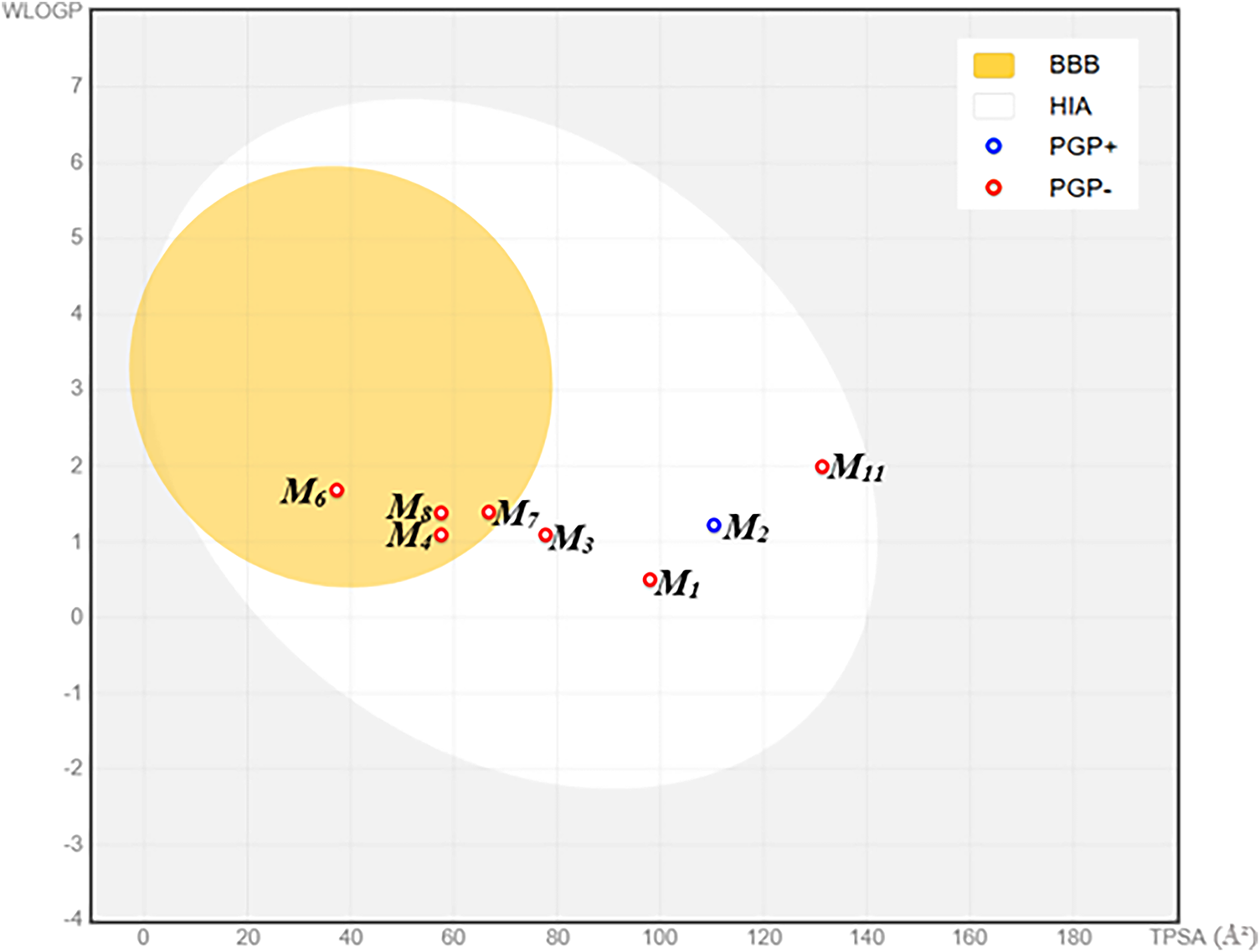Click the red M3 data point marker
This screenshot has height=952, width=1260.
(546, 535)
